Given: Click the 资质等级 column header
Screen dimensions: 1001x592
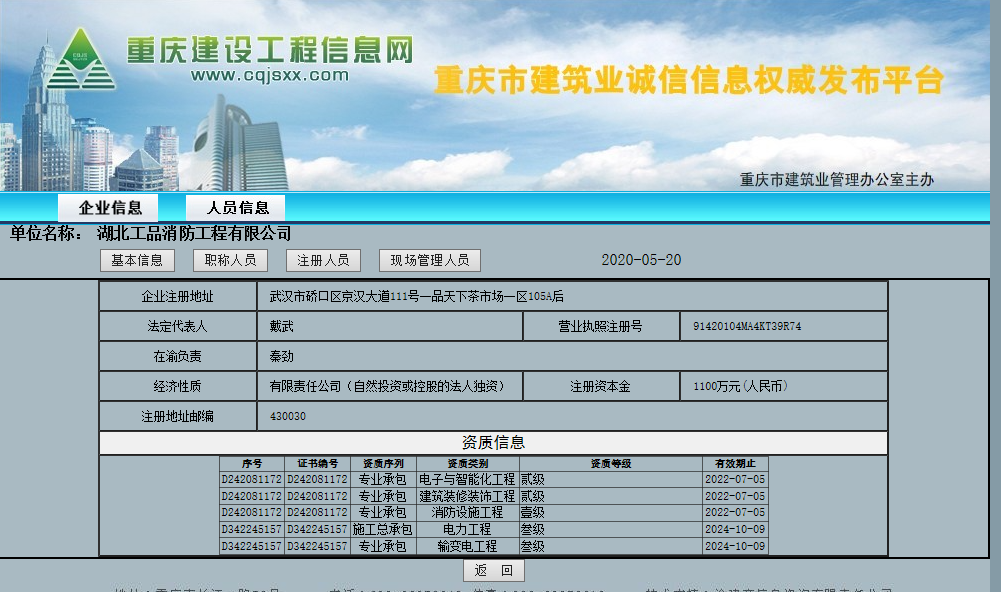Looking at the screenshot, I should 611,464.
